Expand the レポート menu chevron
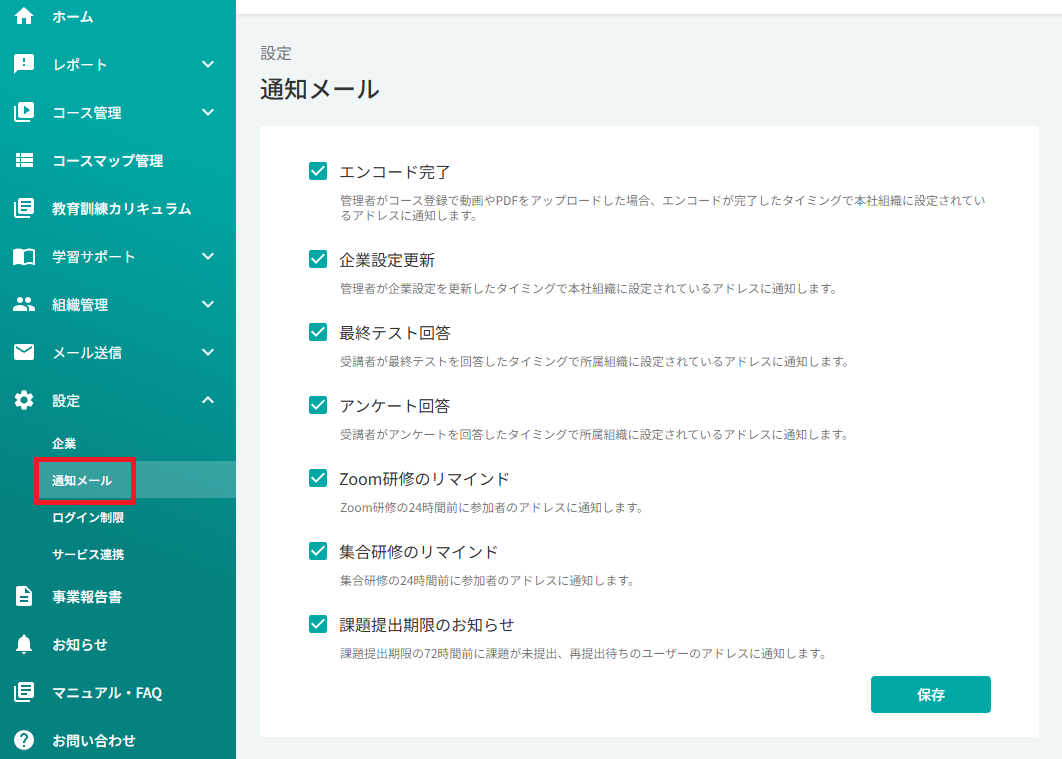Viewport: 1062px width, 759px height. 208,64
